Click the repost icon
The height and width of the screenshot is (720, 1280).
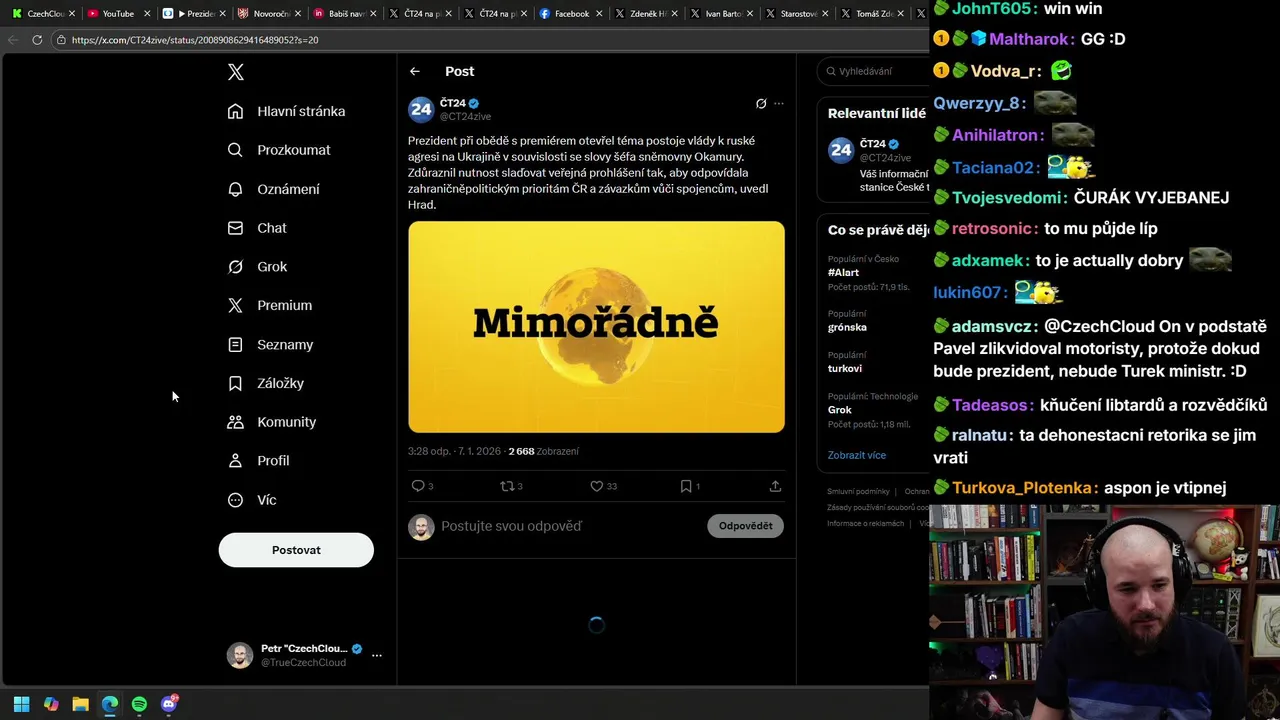click(x=507, y=486)
